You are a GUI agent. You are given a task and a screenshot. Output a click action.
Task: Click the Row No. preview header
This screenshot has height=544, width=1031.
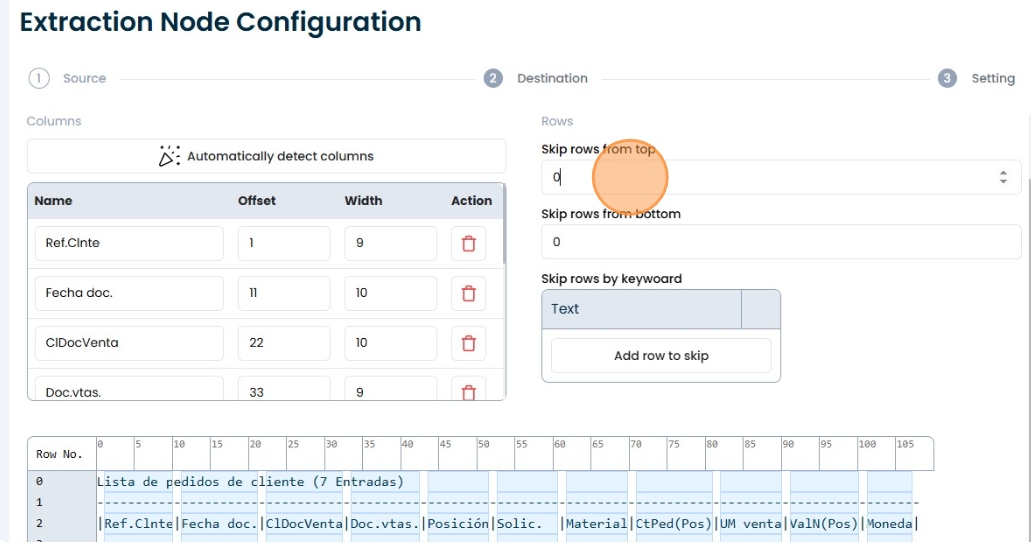coord(59,455)
